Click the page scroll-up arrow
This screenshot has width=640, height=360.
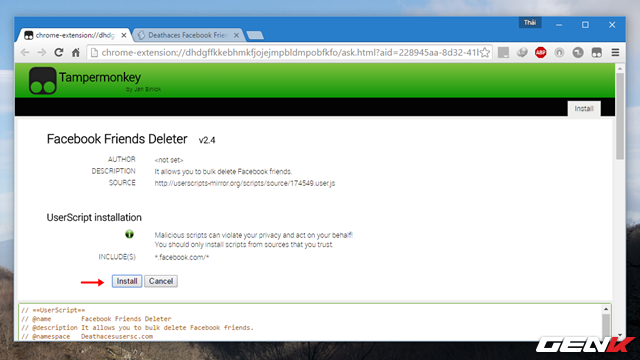[x=620, y=69]
